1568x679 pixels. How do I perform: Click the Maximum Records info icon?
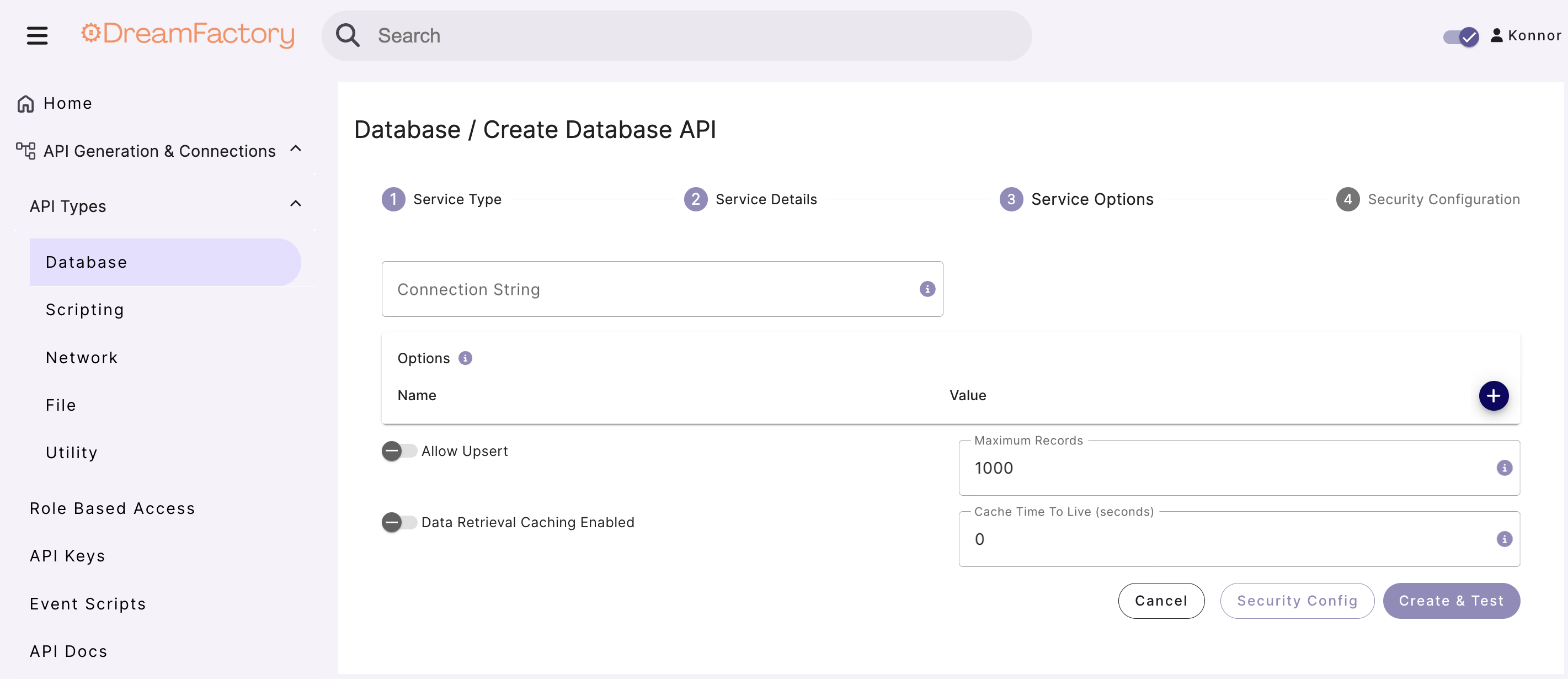pos(1503,468)
